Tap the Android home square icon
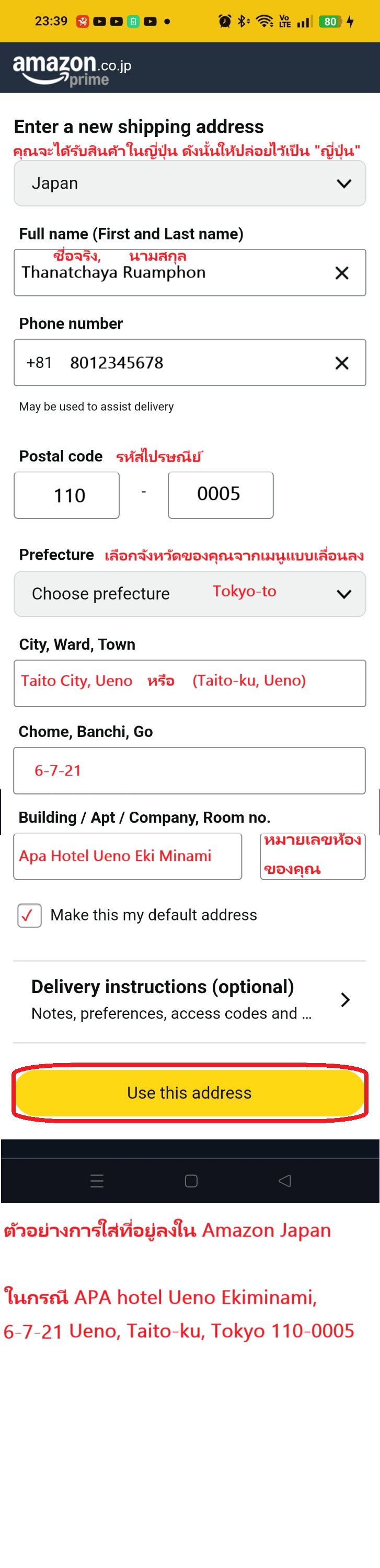 click(191, 1181)
